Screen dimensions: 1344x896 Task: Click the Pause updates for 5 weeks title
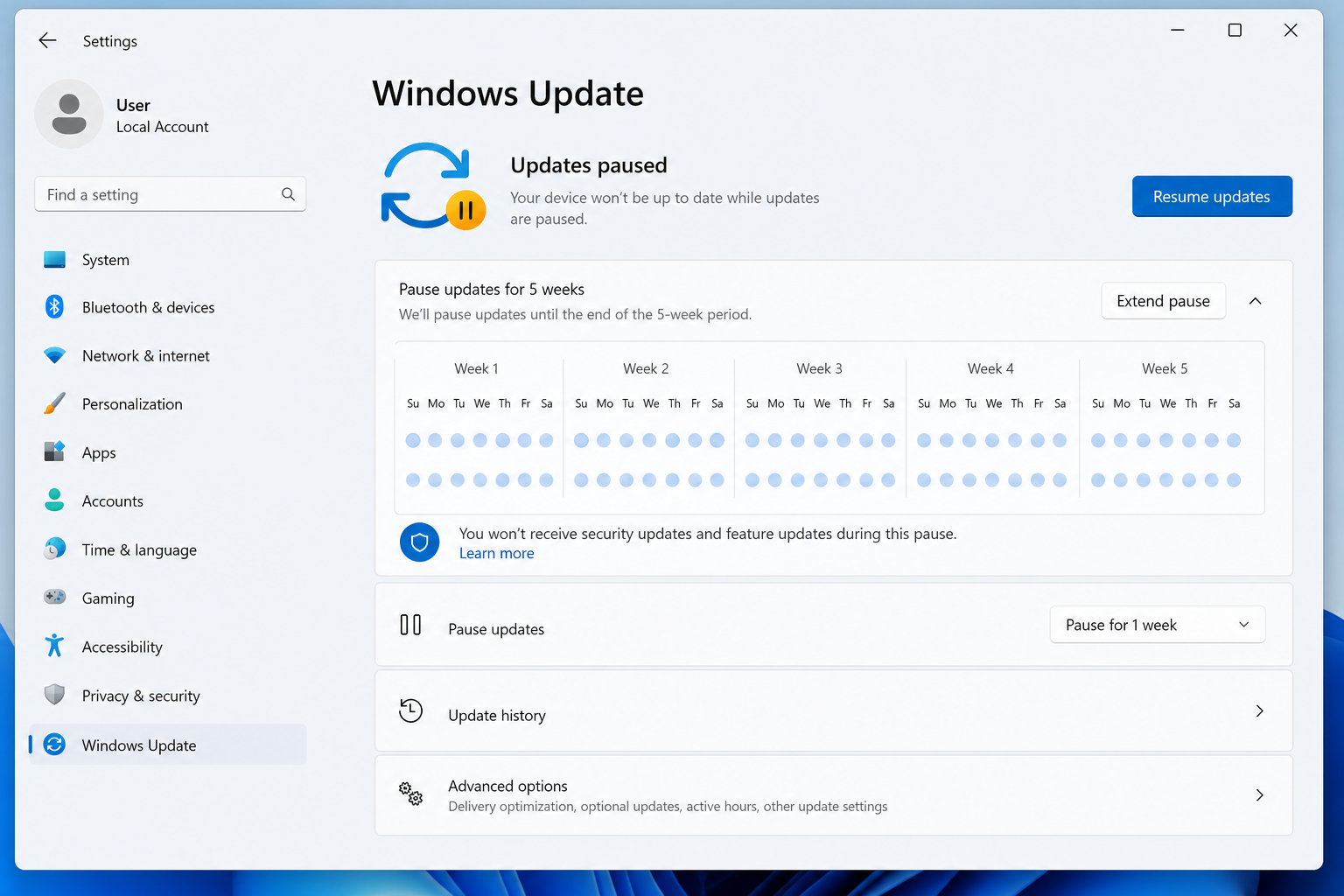point(492,289)
